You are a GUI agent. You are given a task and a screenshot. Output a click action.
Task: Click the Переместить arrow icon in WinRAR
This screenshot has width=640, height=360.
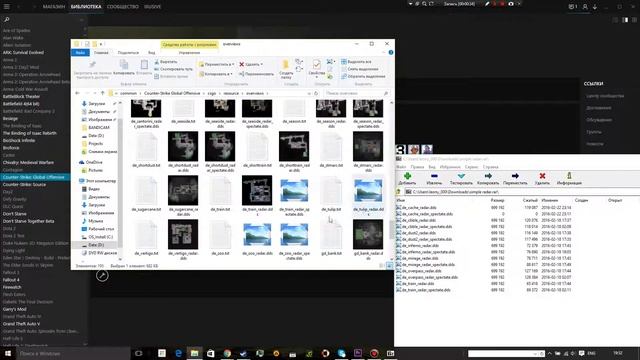[x=515, y=176]
